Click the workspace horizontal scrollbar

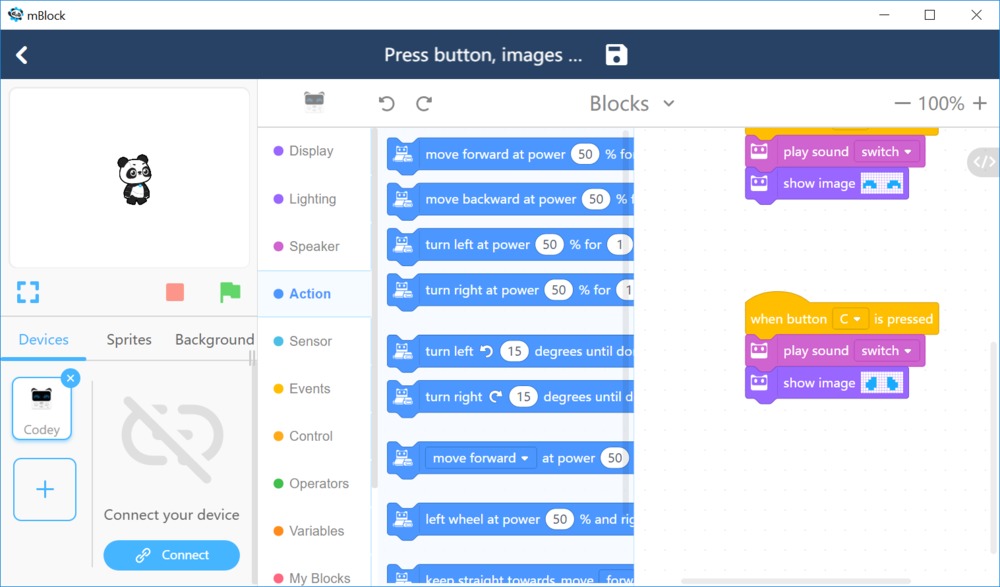tap(796, 581)
